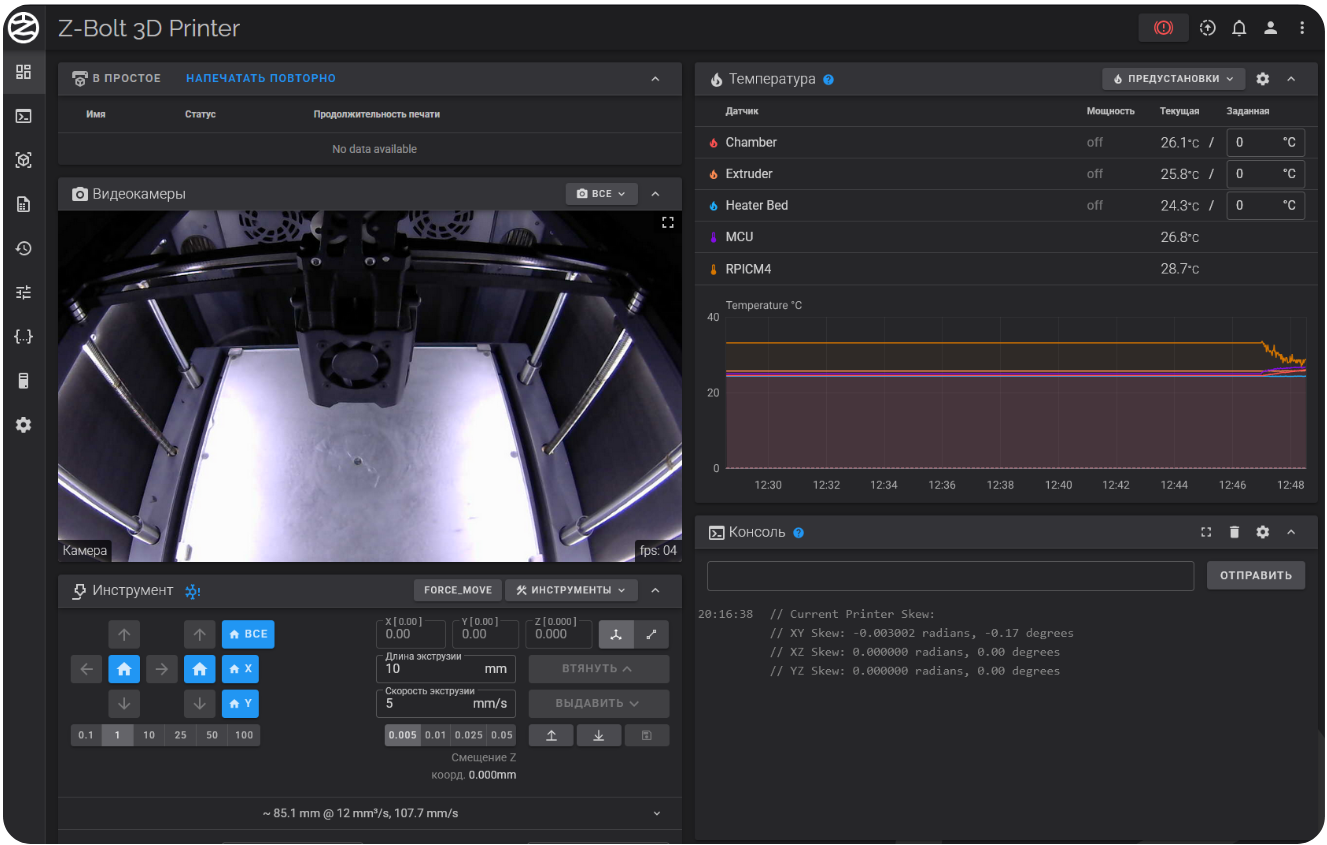Open interface settings gear in the sidebar
This screenshot has height=845, width=1327.
pyautogui.click(x=24, y=424)
